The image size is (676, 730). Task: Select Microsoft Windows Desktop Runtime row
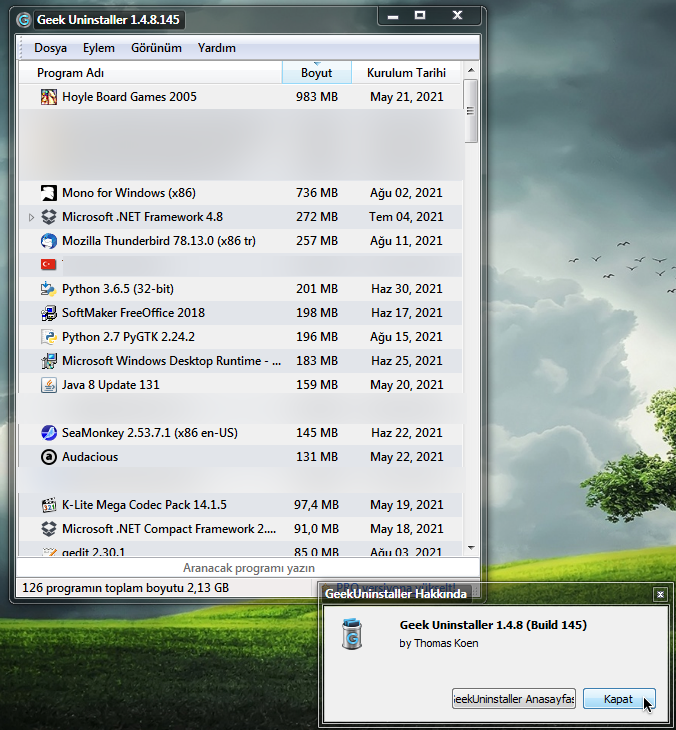tap(240, 361)
